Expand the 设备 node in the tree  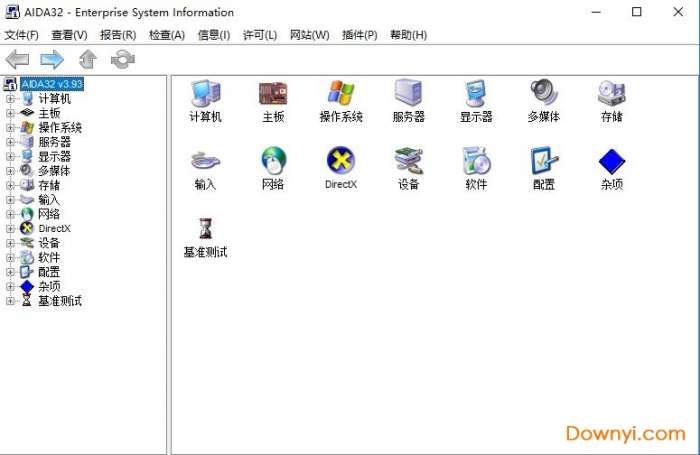[10, 243]
